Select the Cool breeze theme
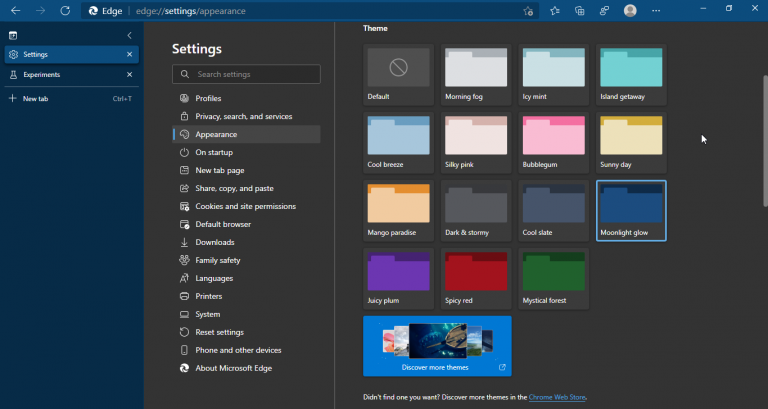The height and width of the screenshot is (409, 768). (398, 143)
